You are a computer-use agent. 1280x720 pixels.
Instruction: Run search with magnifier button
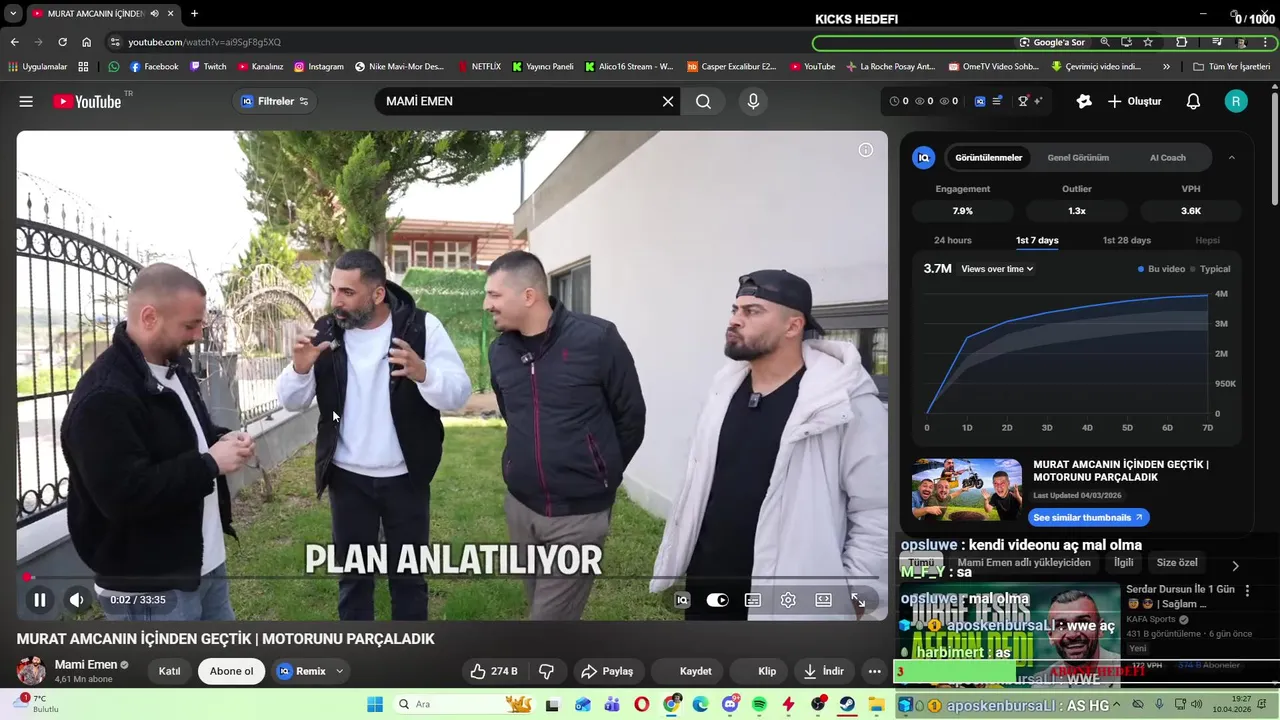704,101
